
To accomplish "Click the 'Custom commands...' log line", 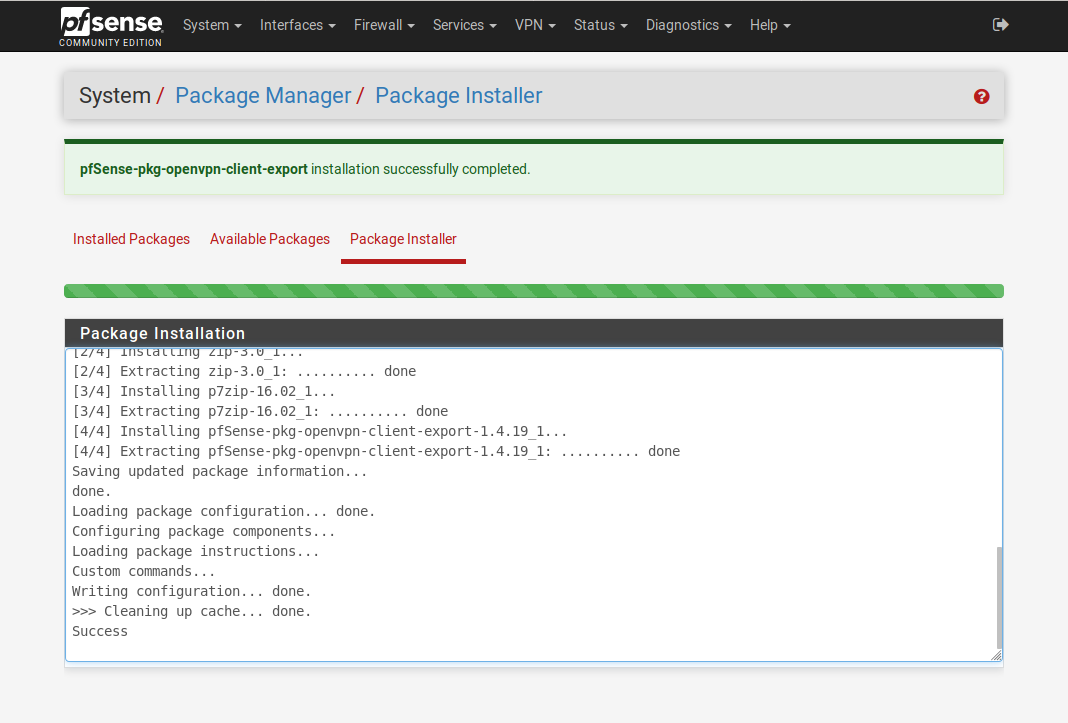I will 144,572.
